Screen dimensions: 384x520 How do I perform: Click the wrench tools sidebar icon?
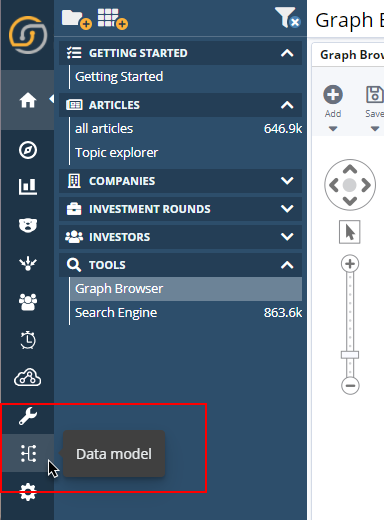tap(28, 416)
